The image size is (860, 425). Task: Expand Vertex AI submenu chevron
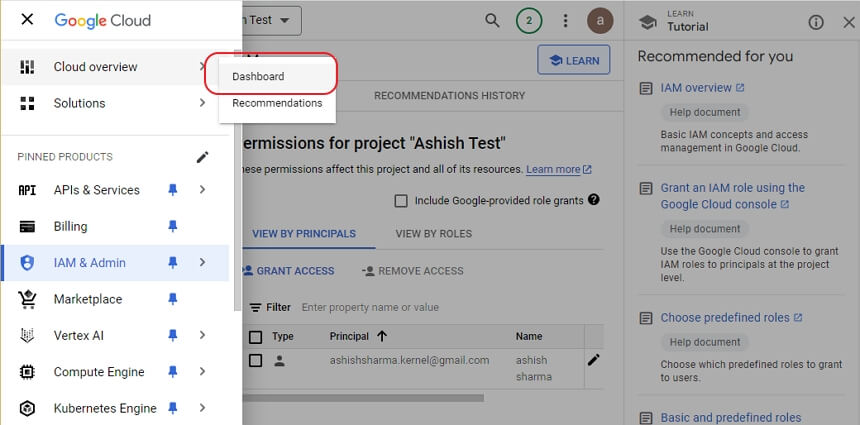(202, 335)
